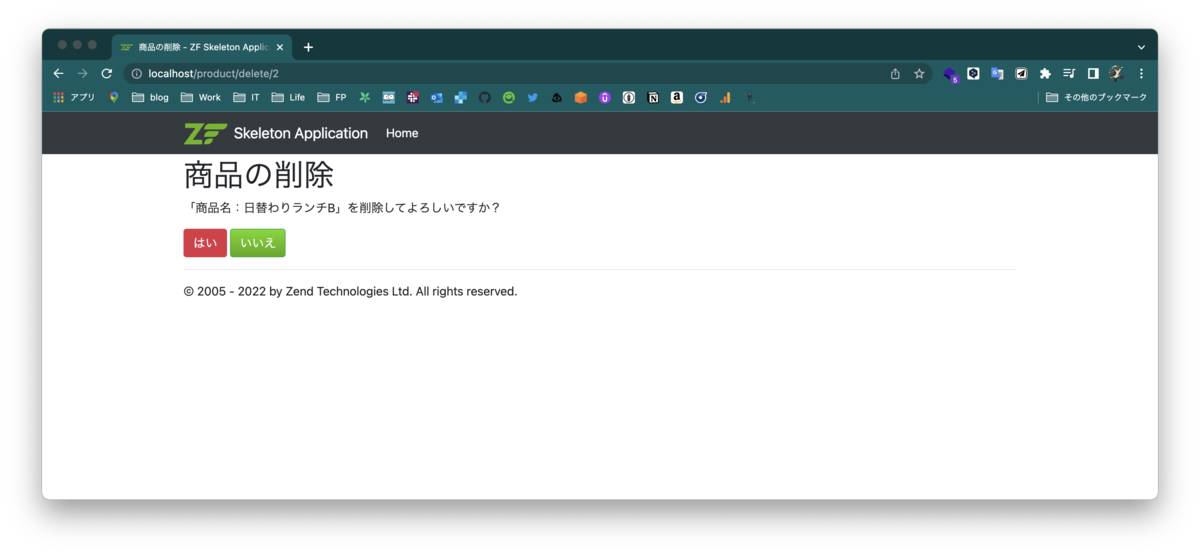Click the green いいえ cancel button

(258, 243)
